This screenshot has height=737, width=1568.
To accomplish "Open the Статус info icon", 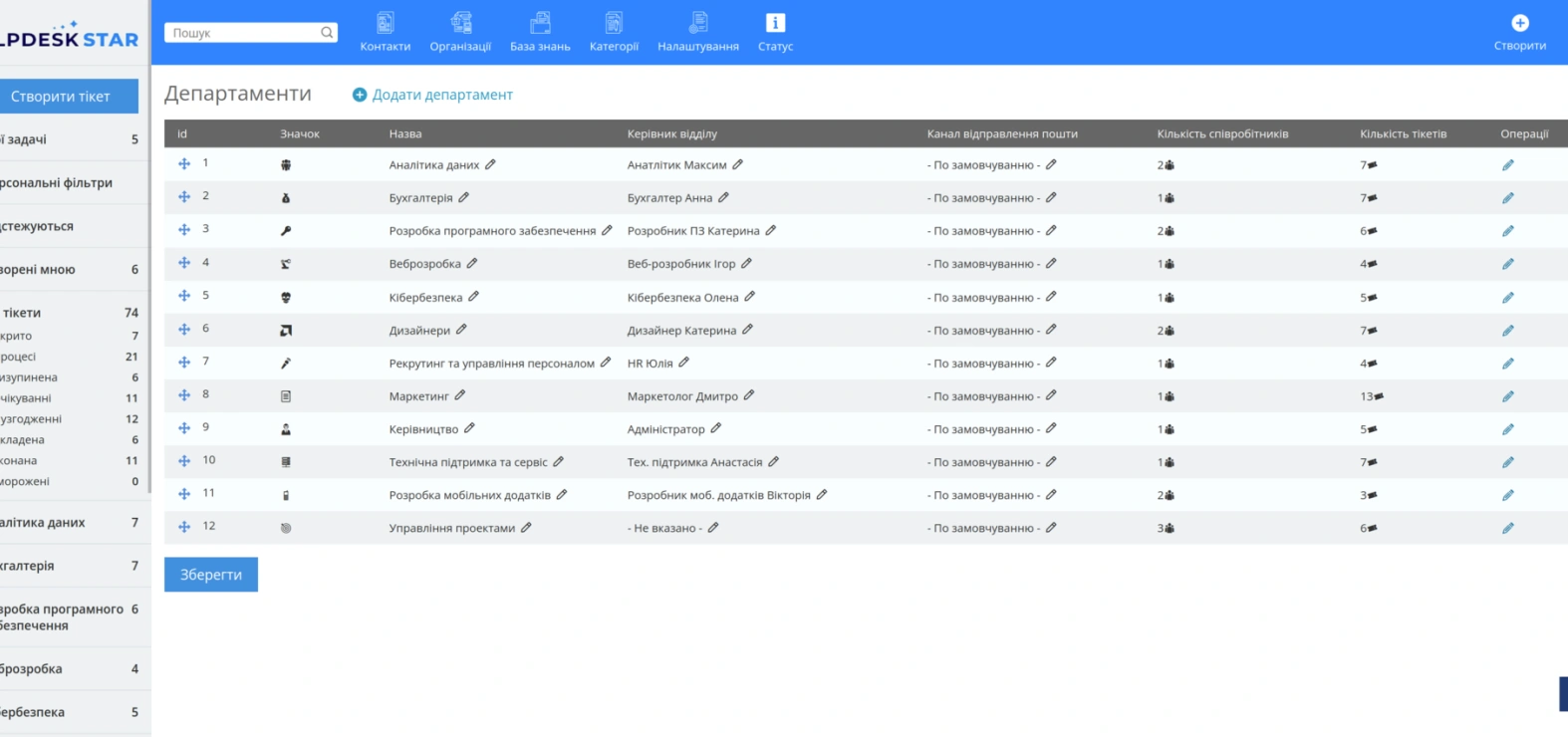I will coord(775,22).
